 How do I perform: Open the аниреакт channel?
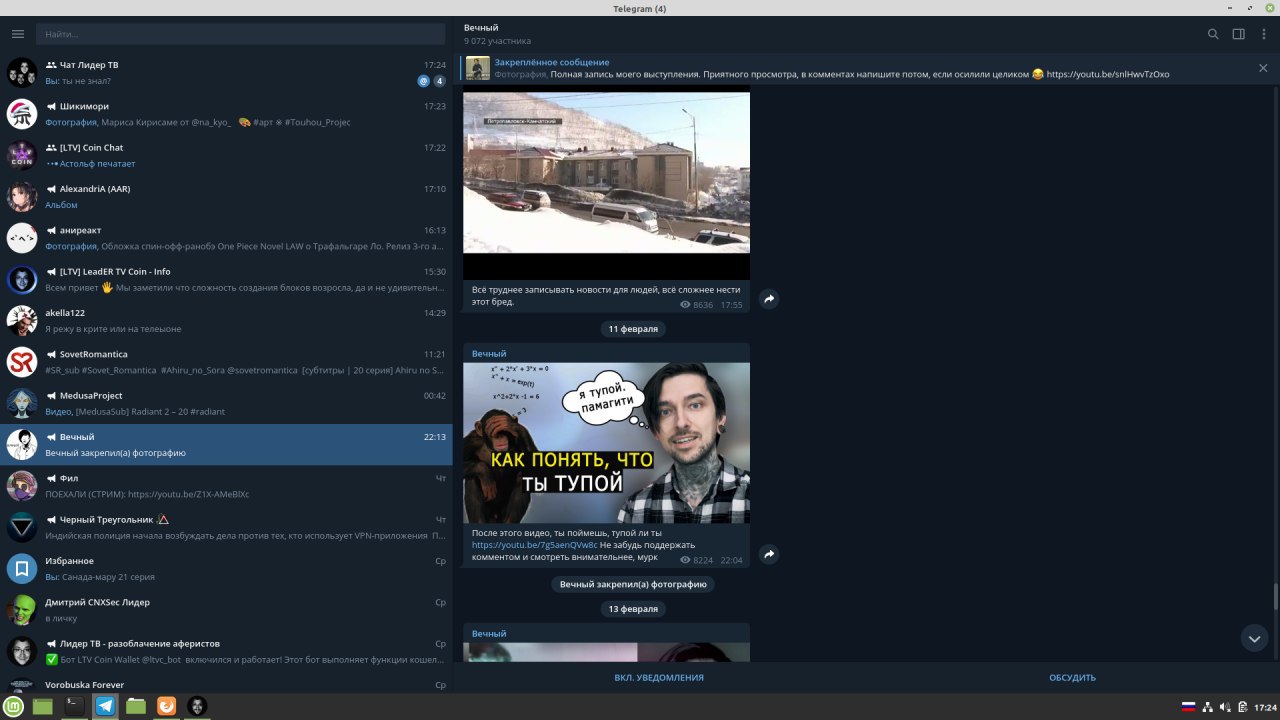pyautogui.click(x=226, y=238)
